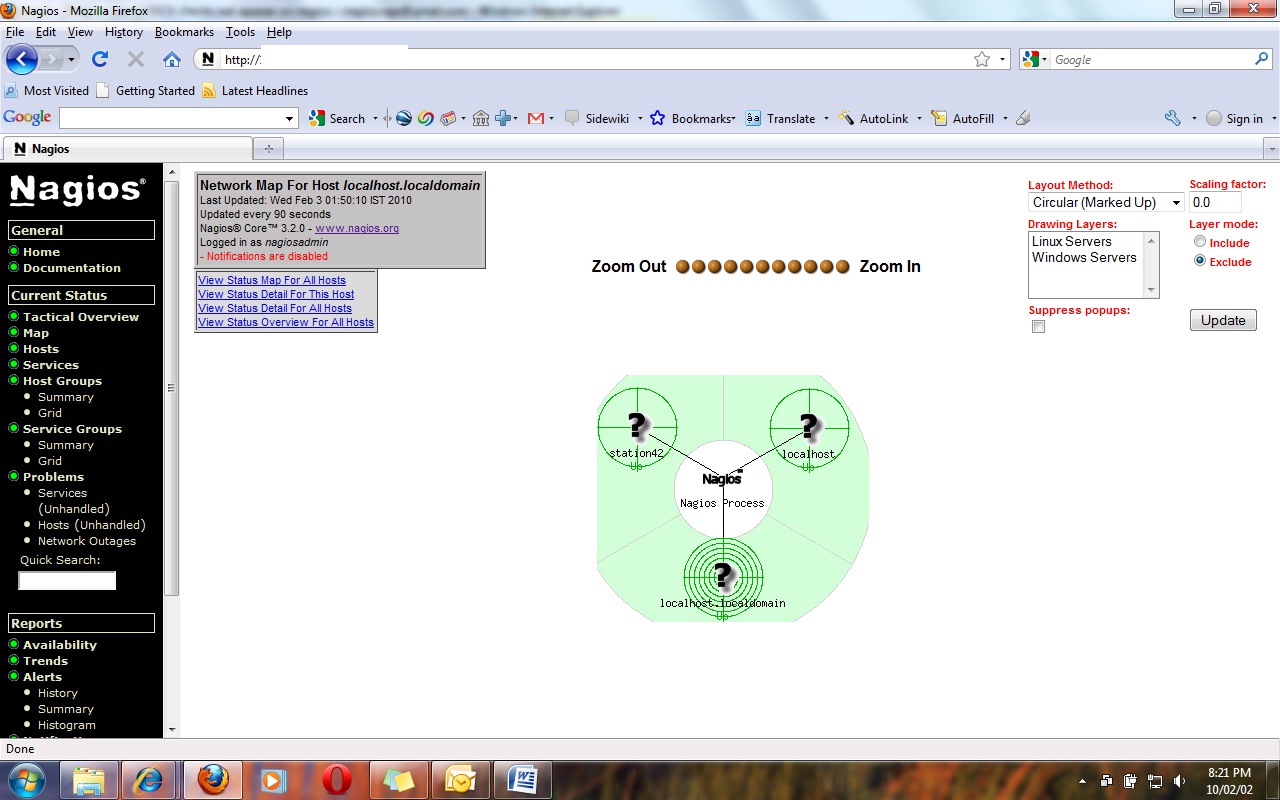Click the localhost host icon on the map
Image resolution: width=1280 pixels, height=800 pixels.
pyautogui.click(x=809, y=427)
